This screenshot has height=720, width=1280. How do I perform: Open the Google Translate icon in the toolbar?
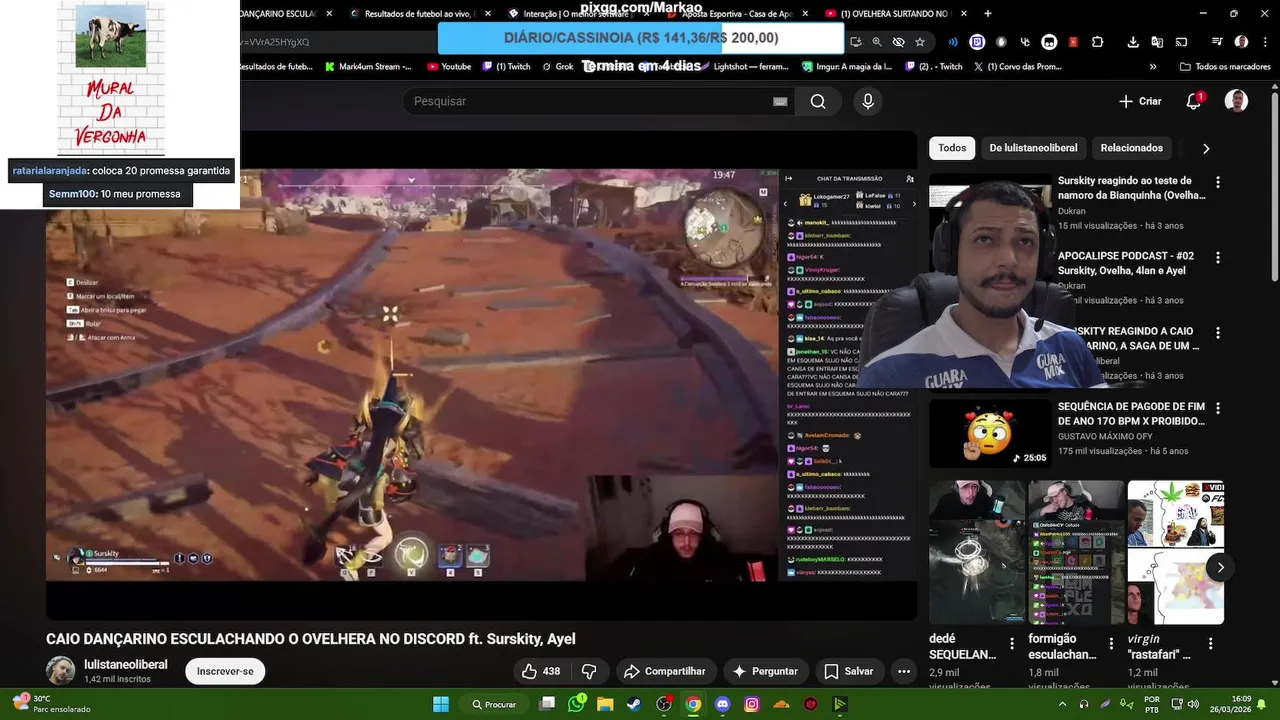[1157, 42]
